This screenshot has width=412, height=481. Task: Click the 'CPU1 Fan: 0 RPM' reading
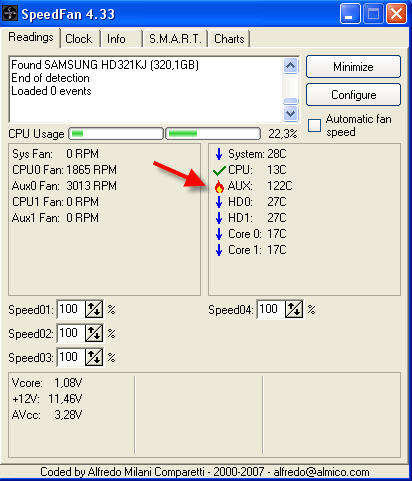pyautogui.click(x=55, y=202)
